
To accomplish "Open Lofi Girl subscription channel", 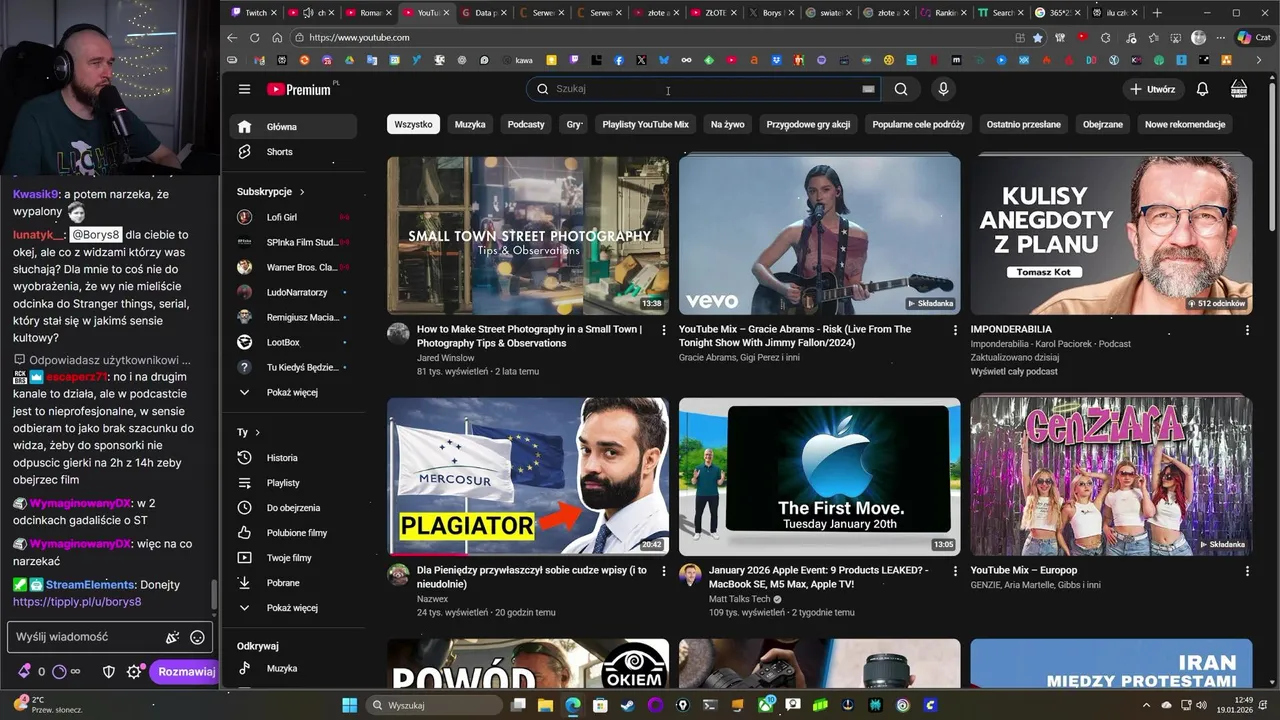I will pyautogui.click(x=294, y=217).
